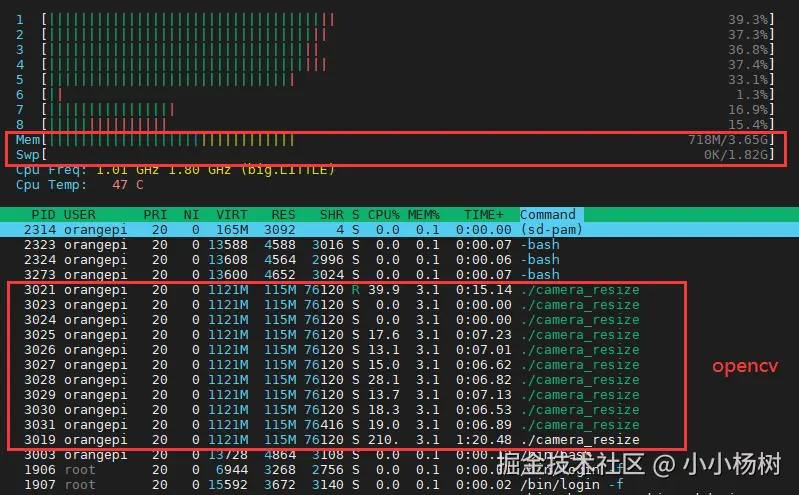This screenshot has width=799, height=495.
Task: Select CPU core 7 meter showing 16.9%
Action: click(x=395, y=110)
